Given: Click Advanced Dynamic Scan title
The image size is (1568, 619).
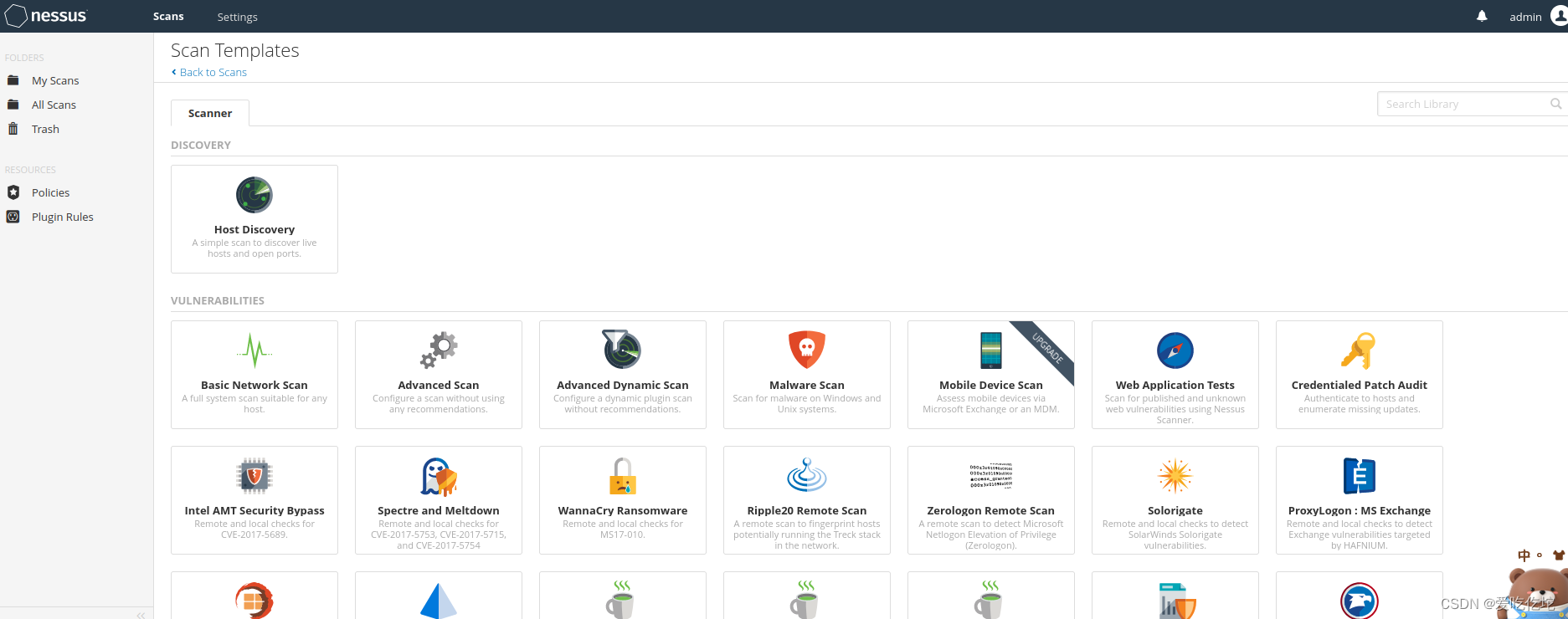Looking at the screenshot, I should (x=623, y=385).
